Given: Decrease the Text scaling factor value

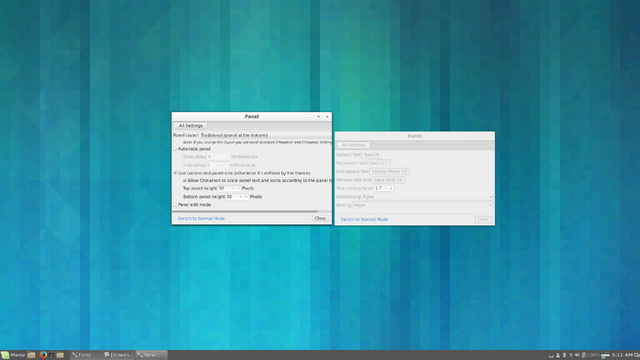Looking at the screenshot, I should click(385, 188).
